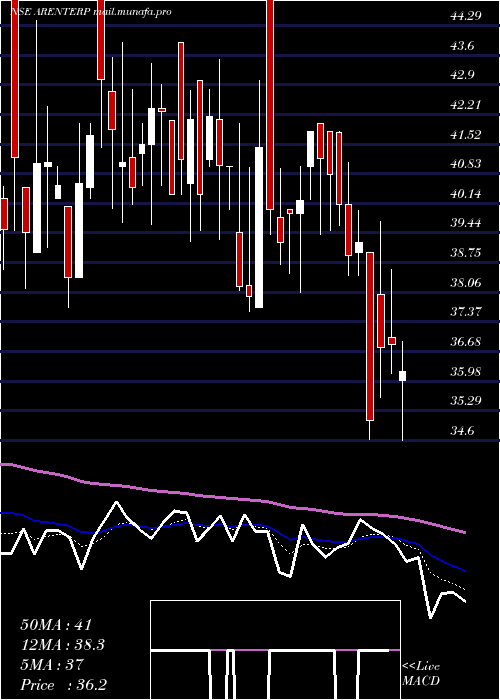The height and width of the screenshot is (700, 500).
Task: Click the 'Price : 36.2' text
Action: click(x=63, y=685)
